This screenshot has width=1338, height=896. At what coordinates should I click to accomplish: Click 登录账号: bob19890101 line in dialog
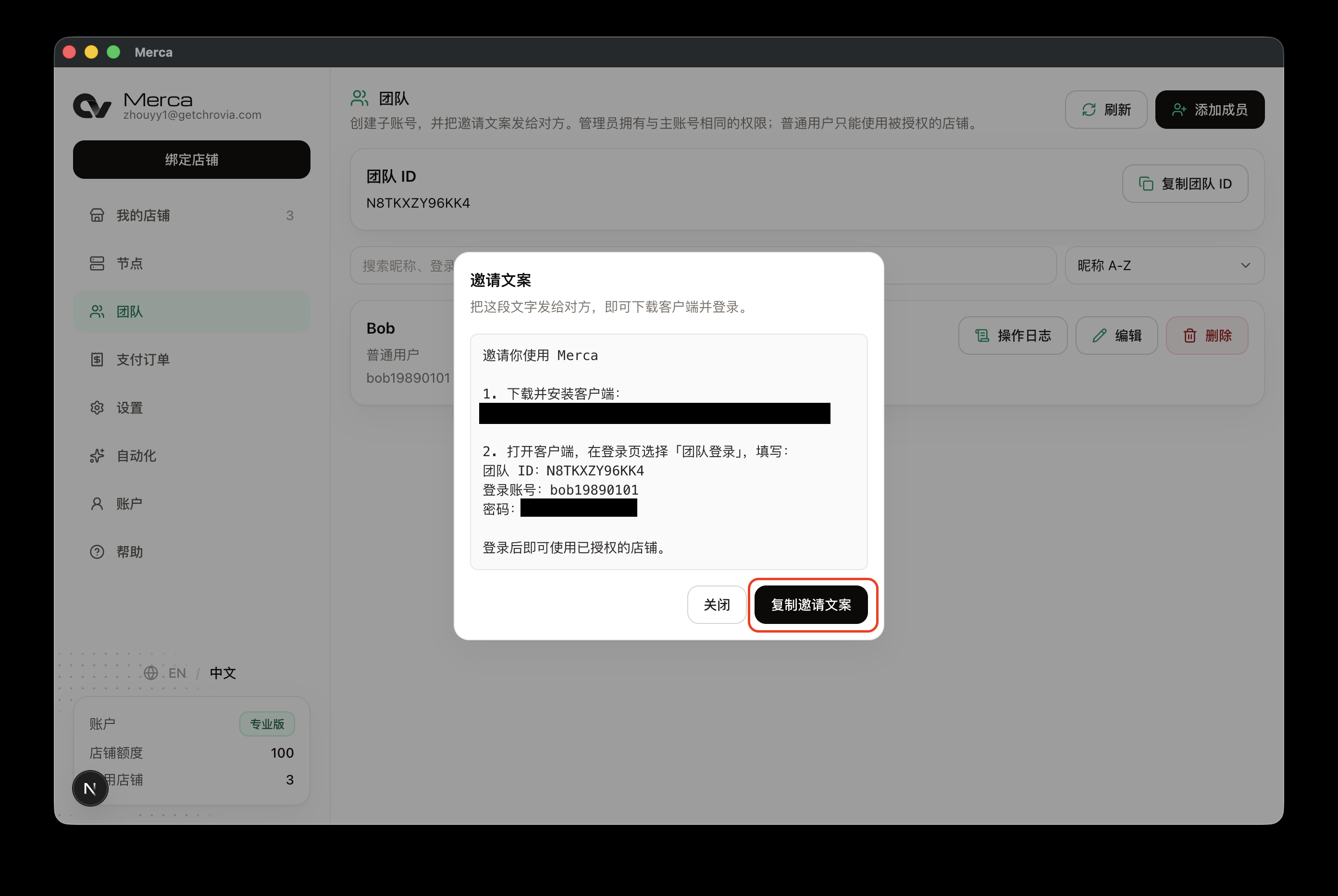click(560, 490)
